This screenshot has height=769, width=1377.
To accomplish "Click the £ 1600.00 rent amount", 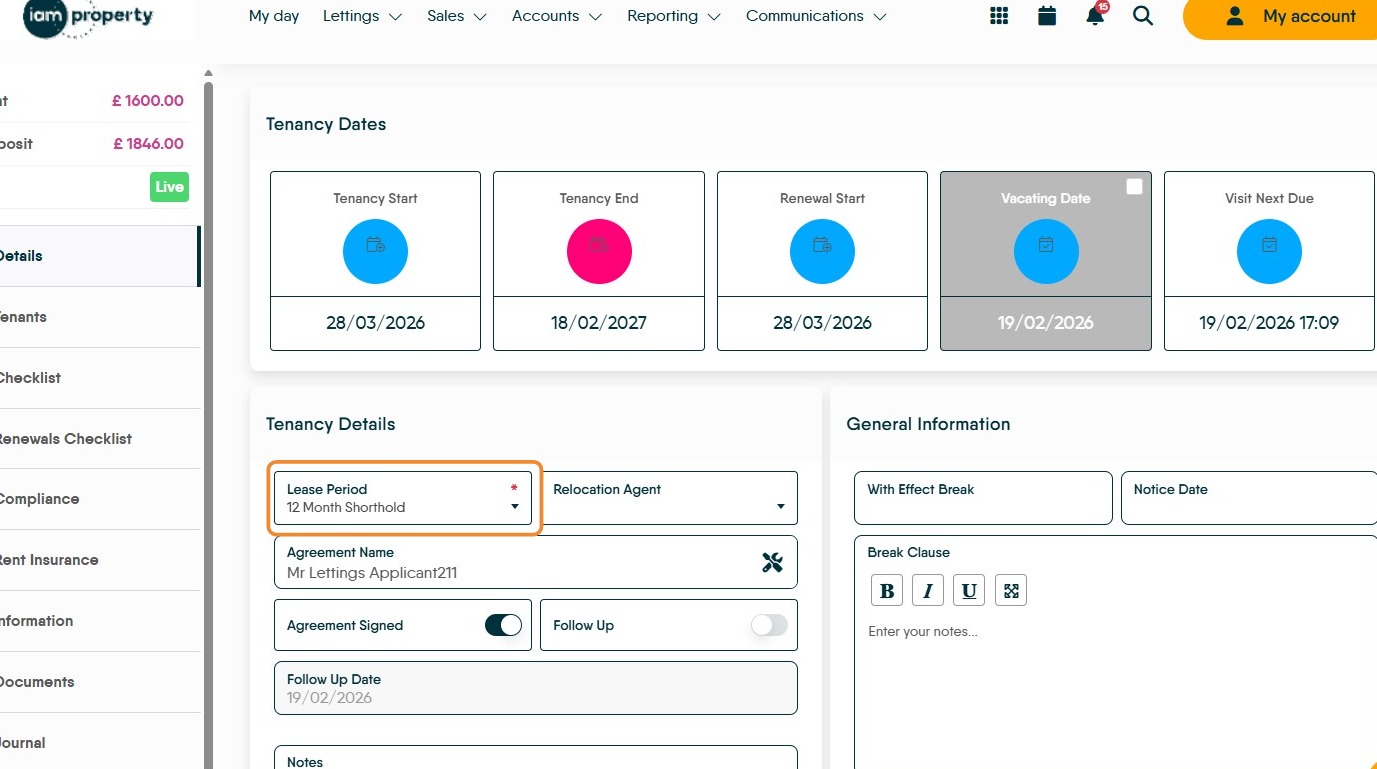I will tap(148, 101).
